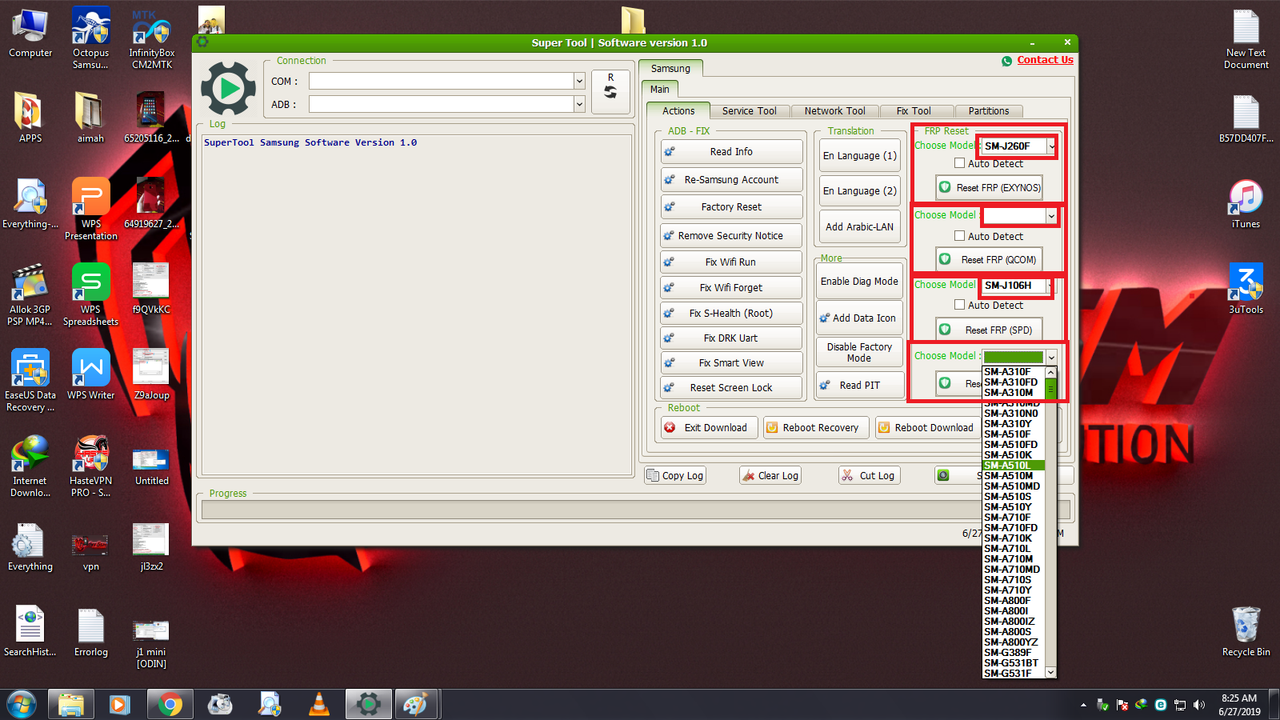Open Internet Download Manager desktop icon
The height and width of the screenshot is (720, 1280).
point(30,466)
